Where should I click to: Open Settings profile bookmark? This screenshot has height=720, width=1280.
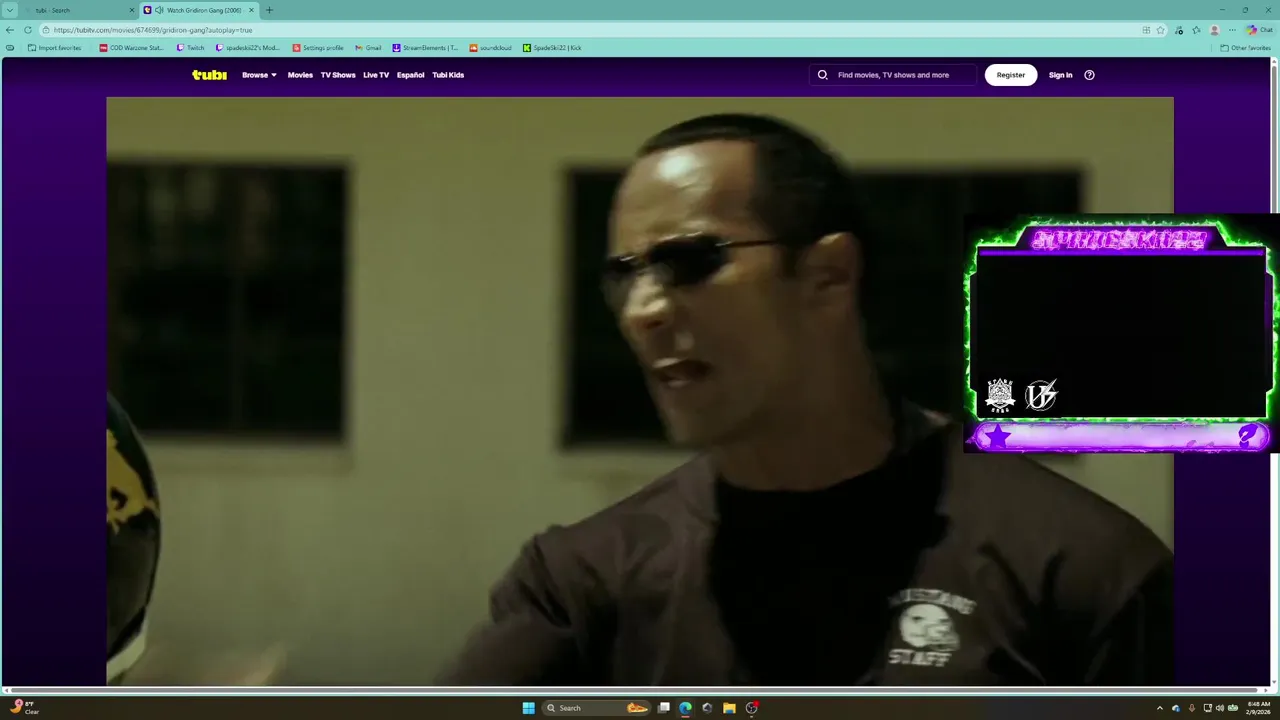click(318, 48)
